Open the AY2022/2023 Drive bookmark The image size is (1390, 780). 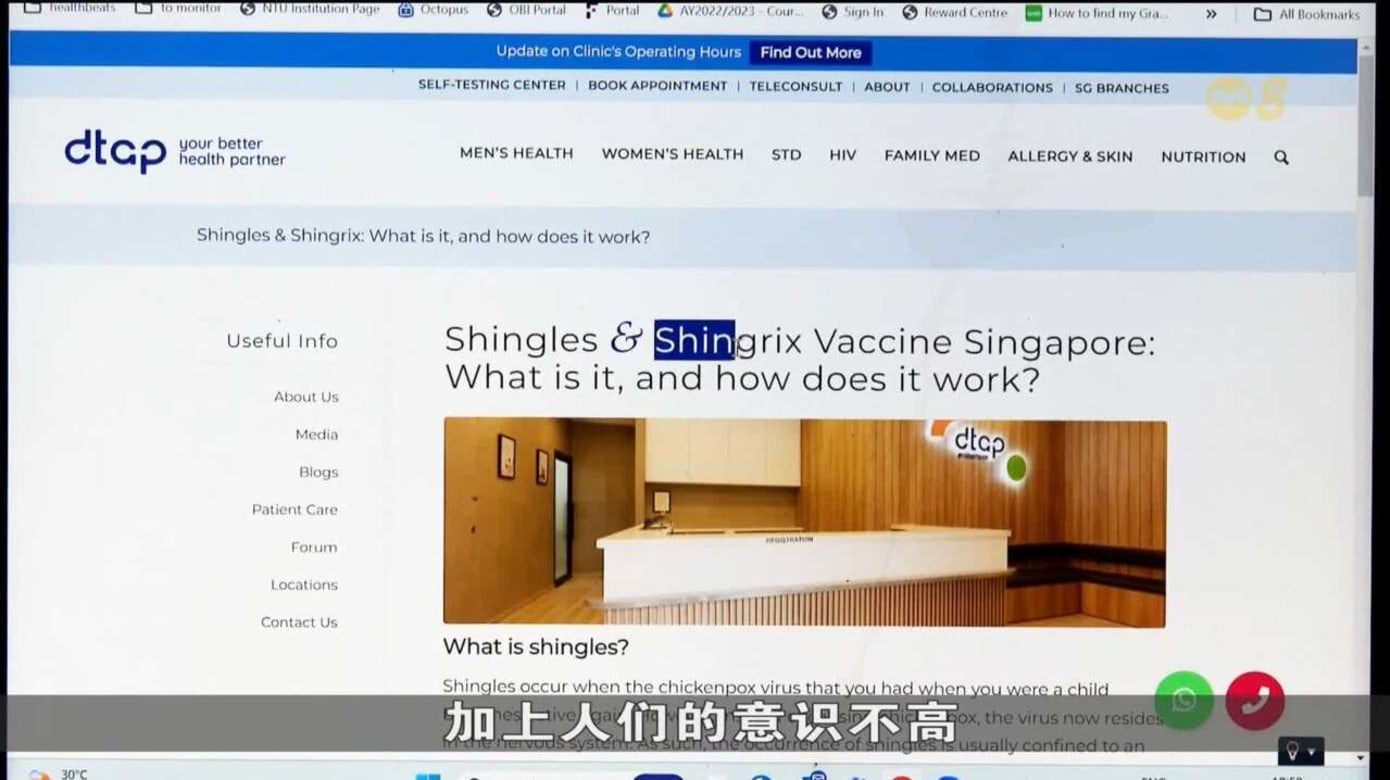click(x=729, y=11)
